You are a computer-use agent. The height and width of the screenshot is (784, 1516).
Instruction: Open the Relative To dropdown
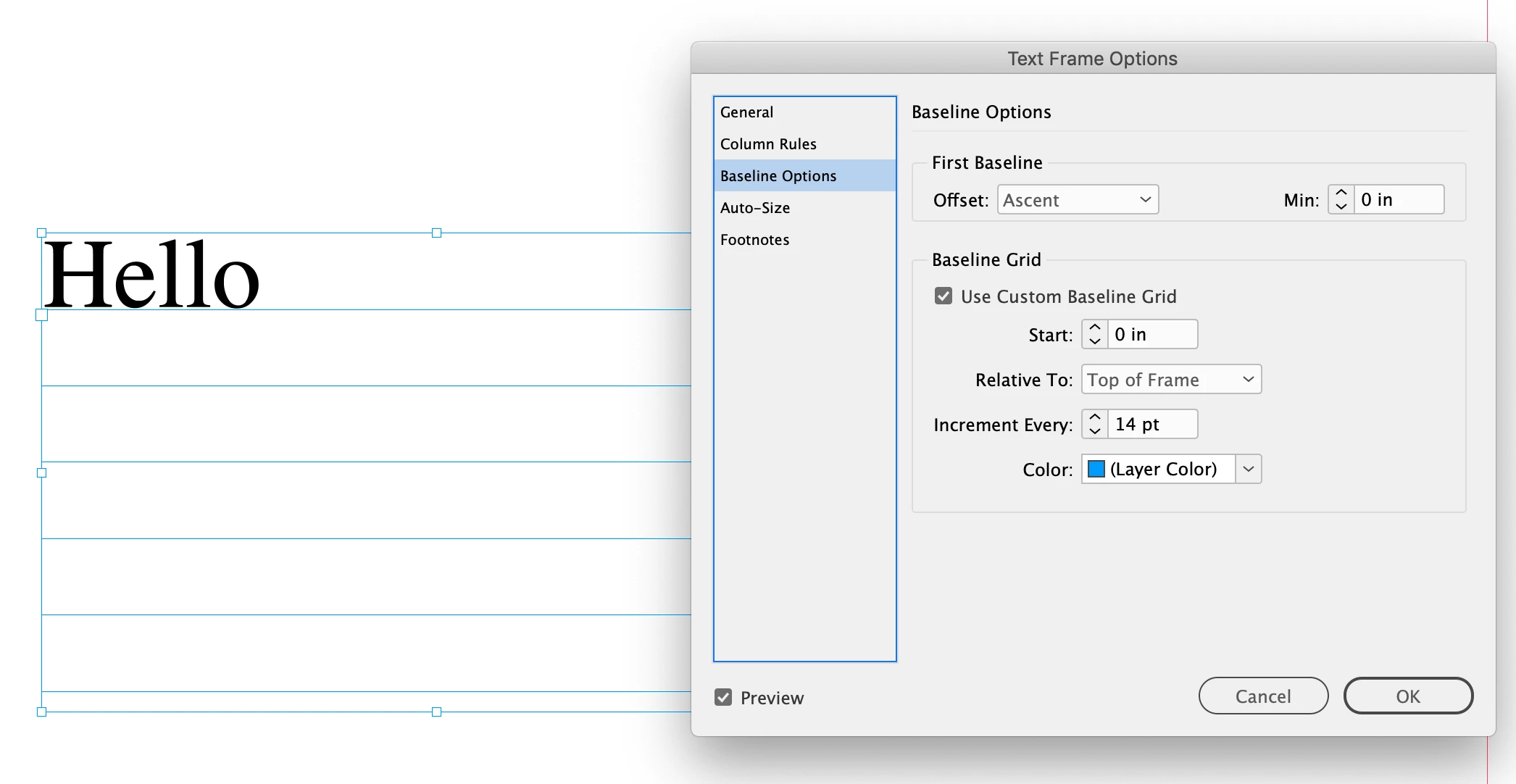point(1170,379)
